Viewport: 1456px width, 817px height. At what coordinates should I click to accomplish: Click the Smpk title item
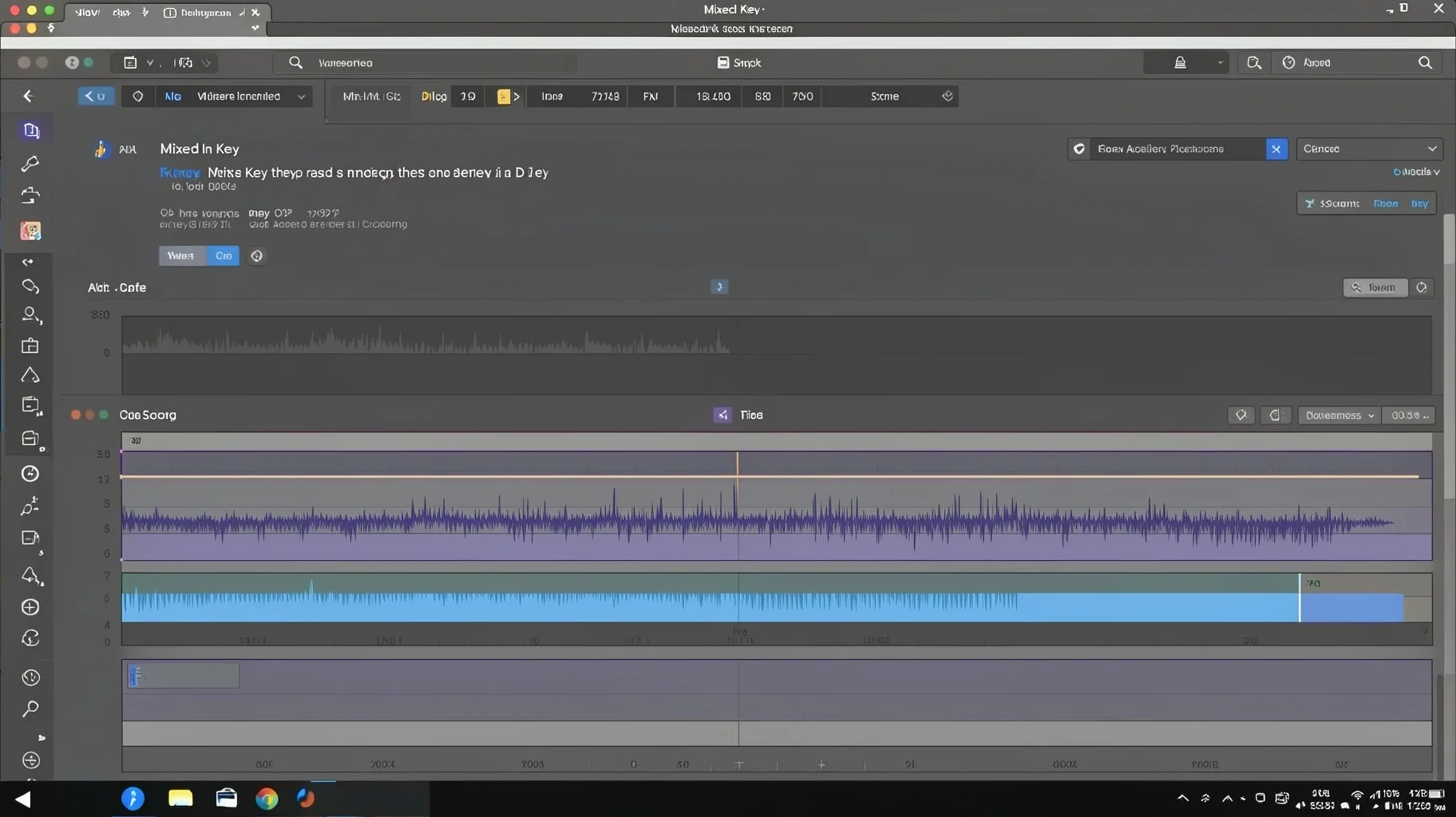739,62
